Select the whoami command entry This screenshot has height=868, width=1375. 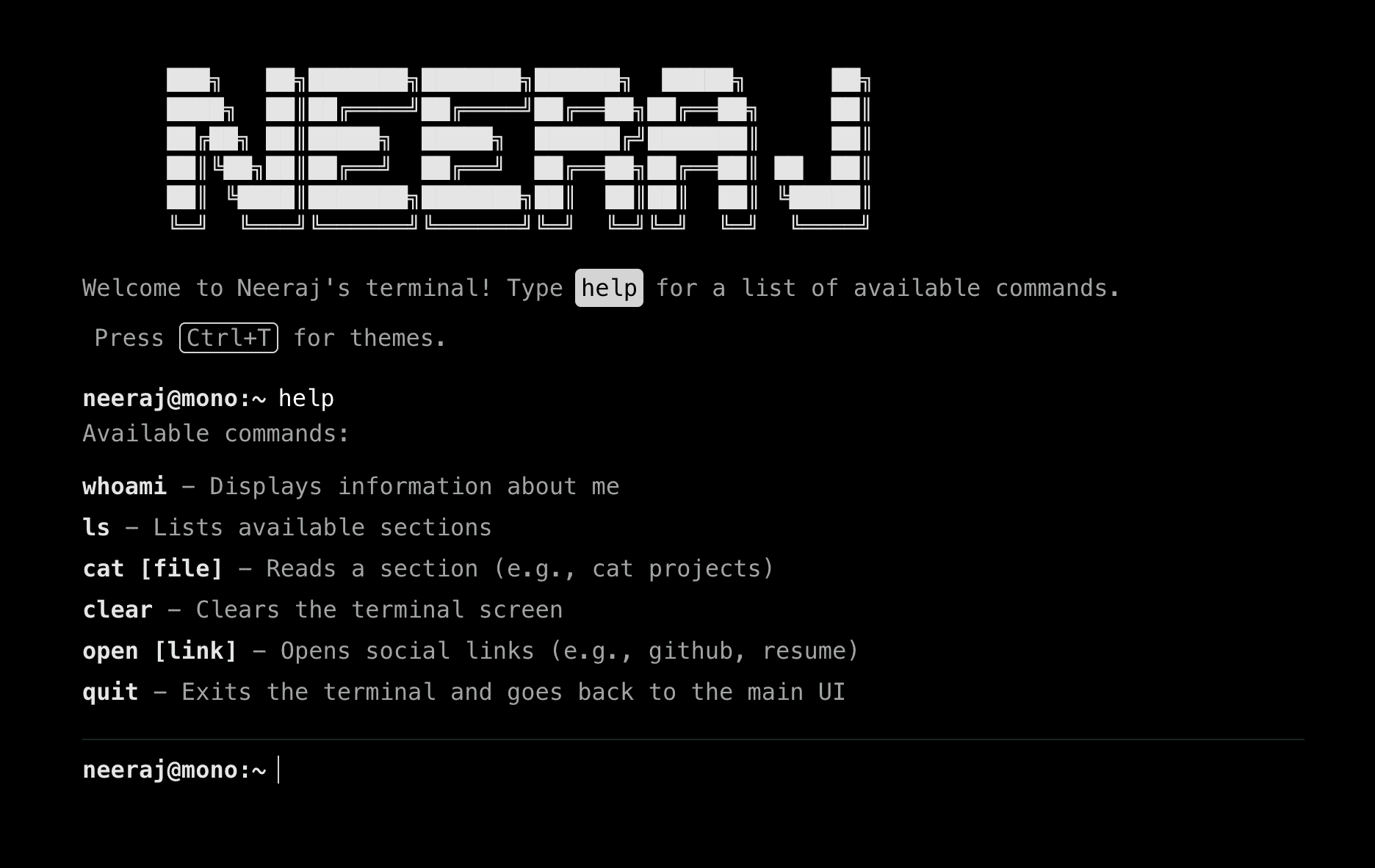pos(125,486)
